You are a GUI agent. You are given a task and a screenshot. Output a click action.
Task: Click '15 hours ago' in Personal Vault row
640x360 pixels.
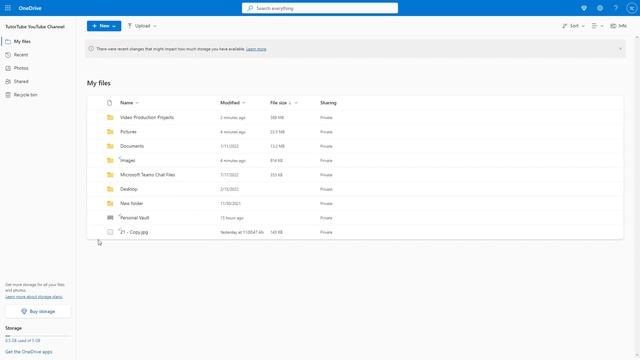click(232, 218)
